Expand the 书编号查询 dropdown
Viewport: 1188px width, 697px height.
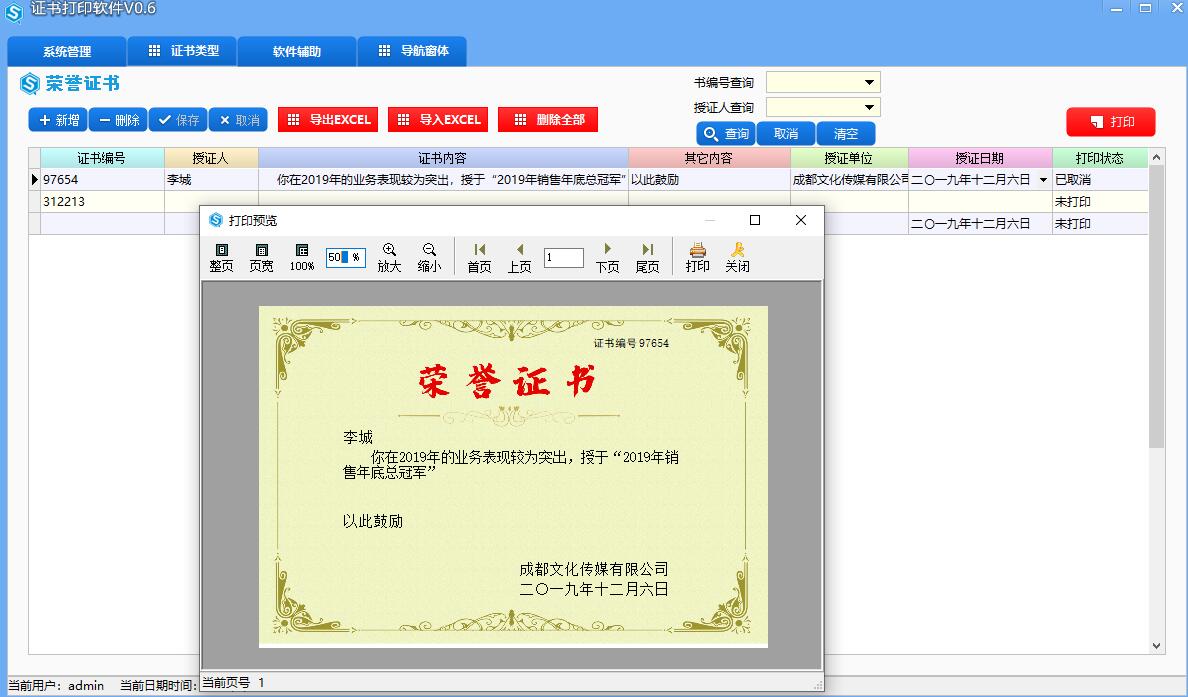(x=869, y=83)
